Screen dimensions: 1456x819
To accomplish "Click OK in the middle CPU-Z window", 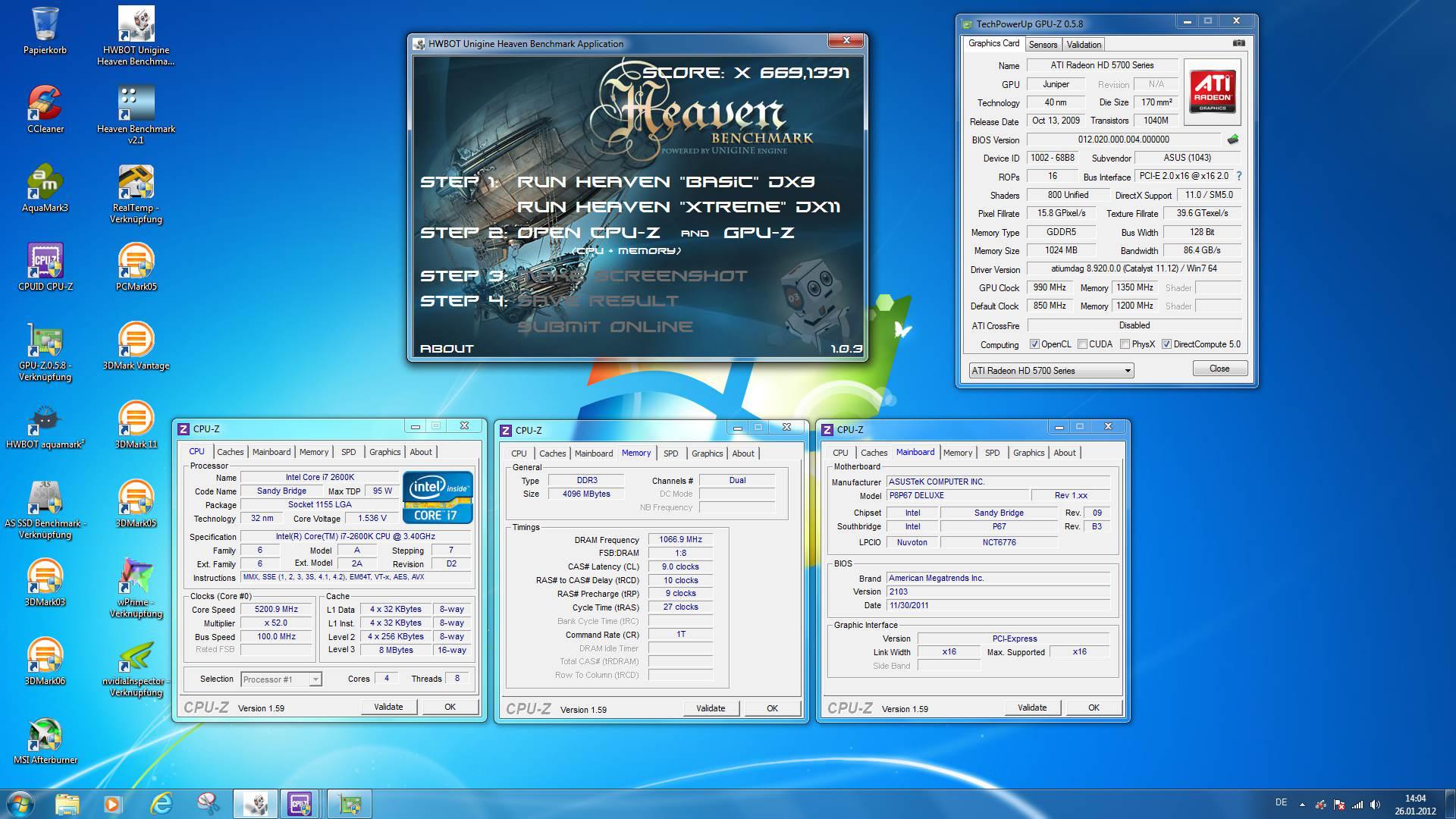I will pyautogui.click(x=772, y=708).
